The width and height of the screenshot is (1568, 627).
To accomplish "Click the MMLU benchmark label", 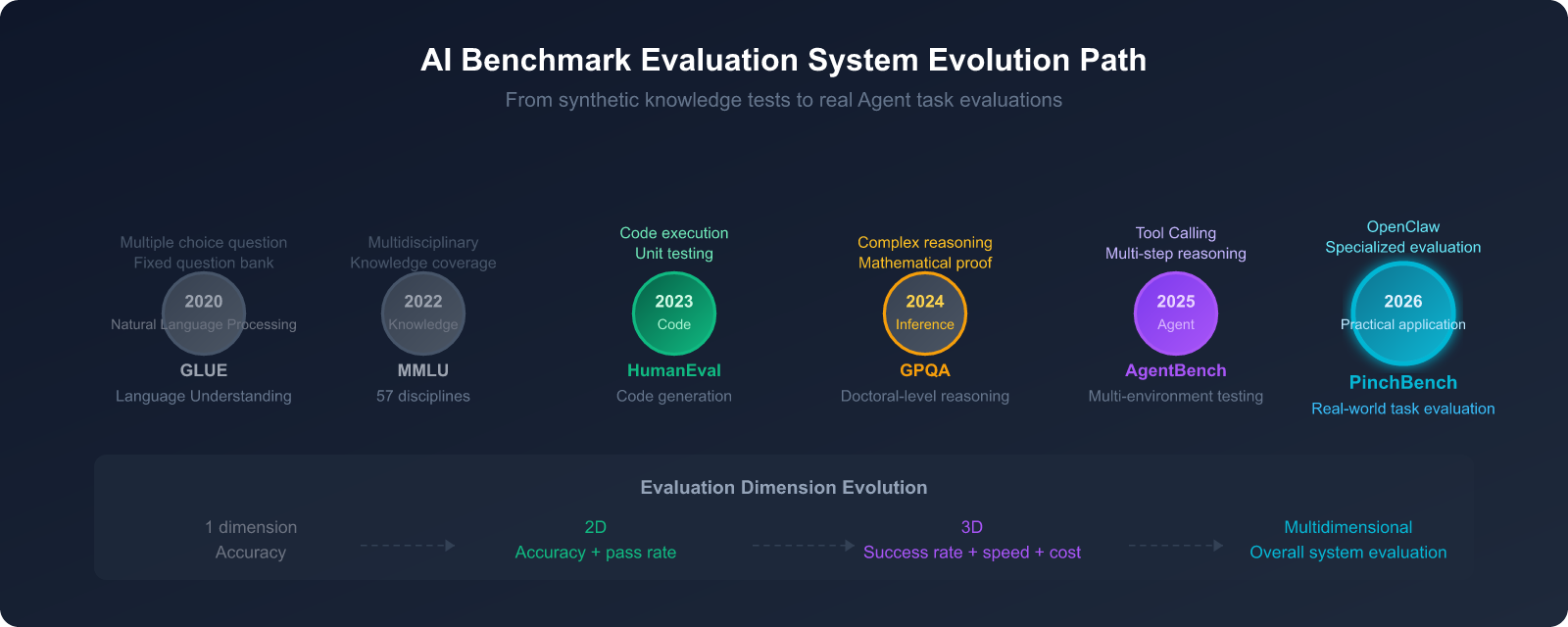I will (x=423, y=370).
